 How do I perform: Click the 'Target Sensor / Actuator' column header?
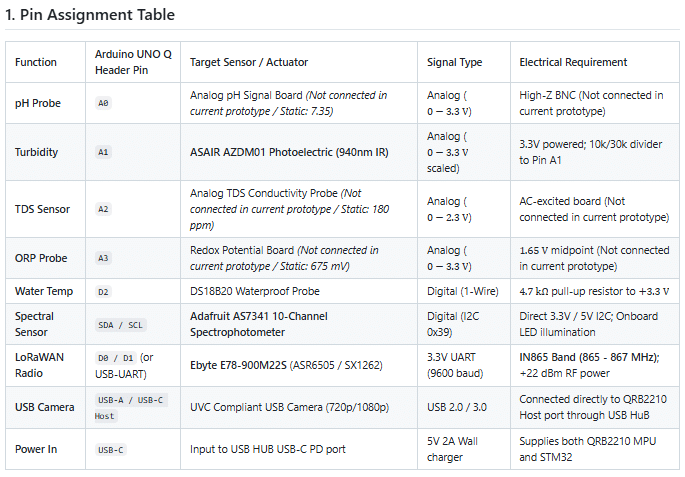coord(299,62)
